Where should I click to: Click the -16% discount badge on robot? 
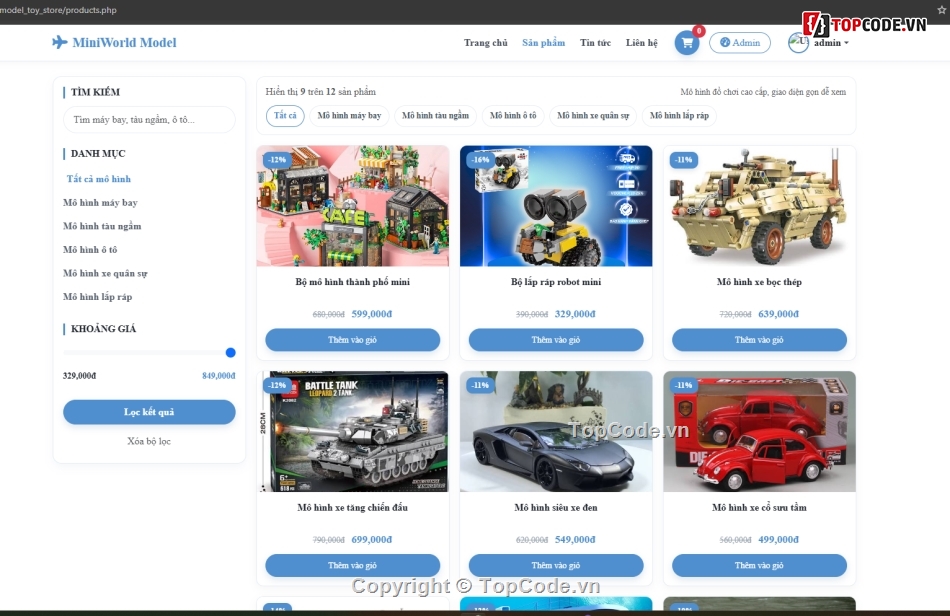coord(481,160)
